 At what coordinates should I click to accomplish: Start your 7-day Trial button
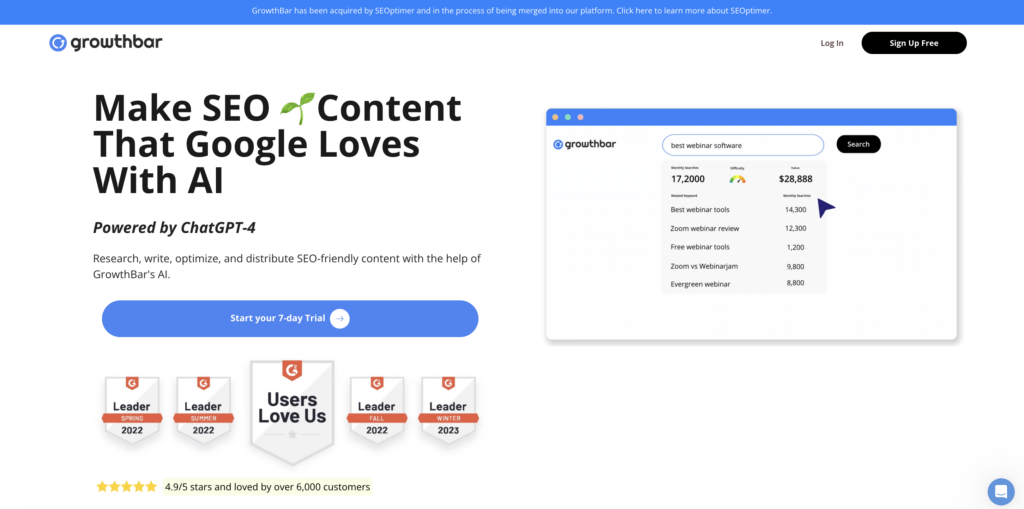290,319
